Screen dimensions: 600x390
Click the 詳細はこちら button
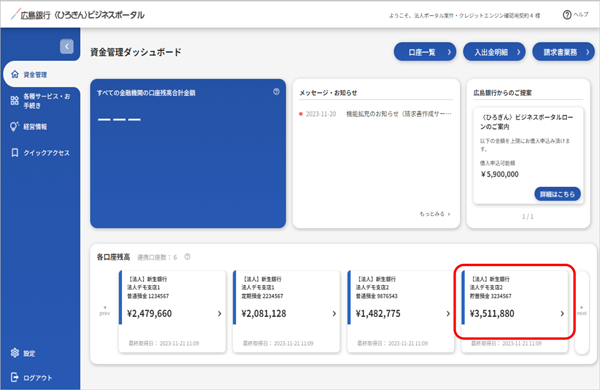click(x=557, y=194)
